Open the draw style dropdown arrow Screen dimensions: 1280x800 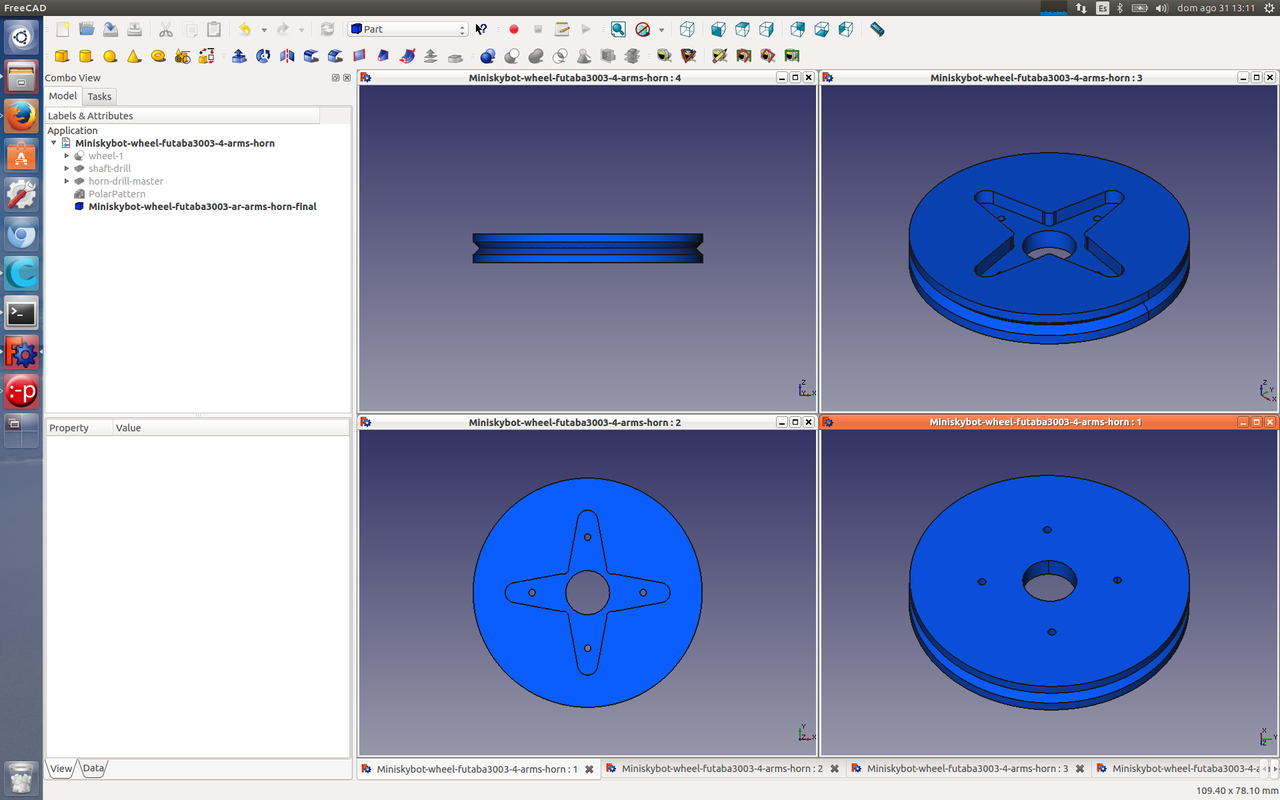click(661, 30)
